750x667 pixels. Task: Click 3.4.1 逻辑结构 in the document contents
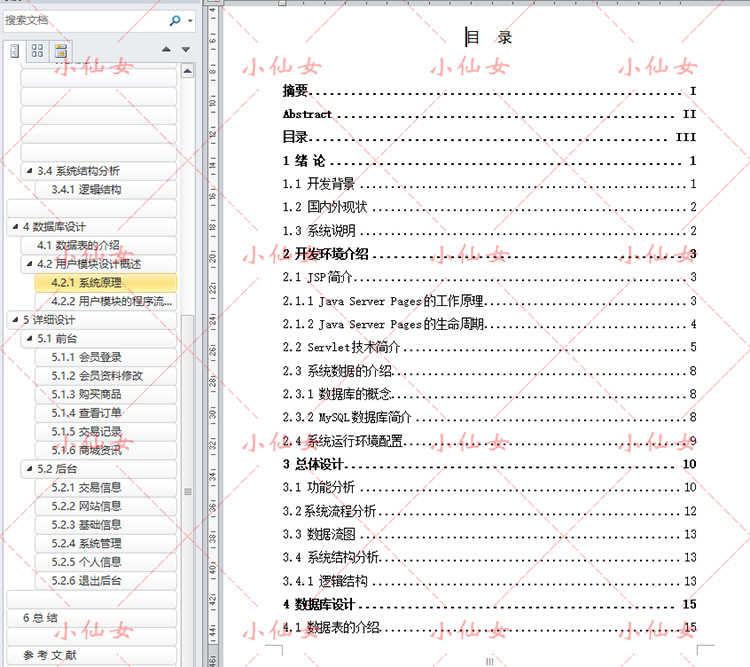point(489,581)
